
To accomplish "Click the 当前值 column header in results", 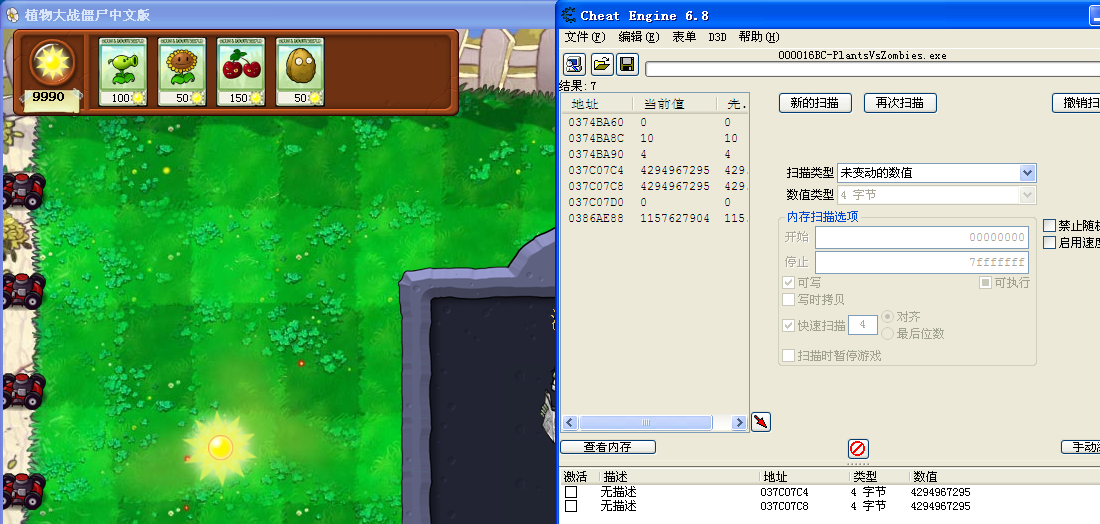I will click(x=675, y=105).
